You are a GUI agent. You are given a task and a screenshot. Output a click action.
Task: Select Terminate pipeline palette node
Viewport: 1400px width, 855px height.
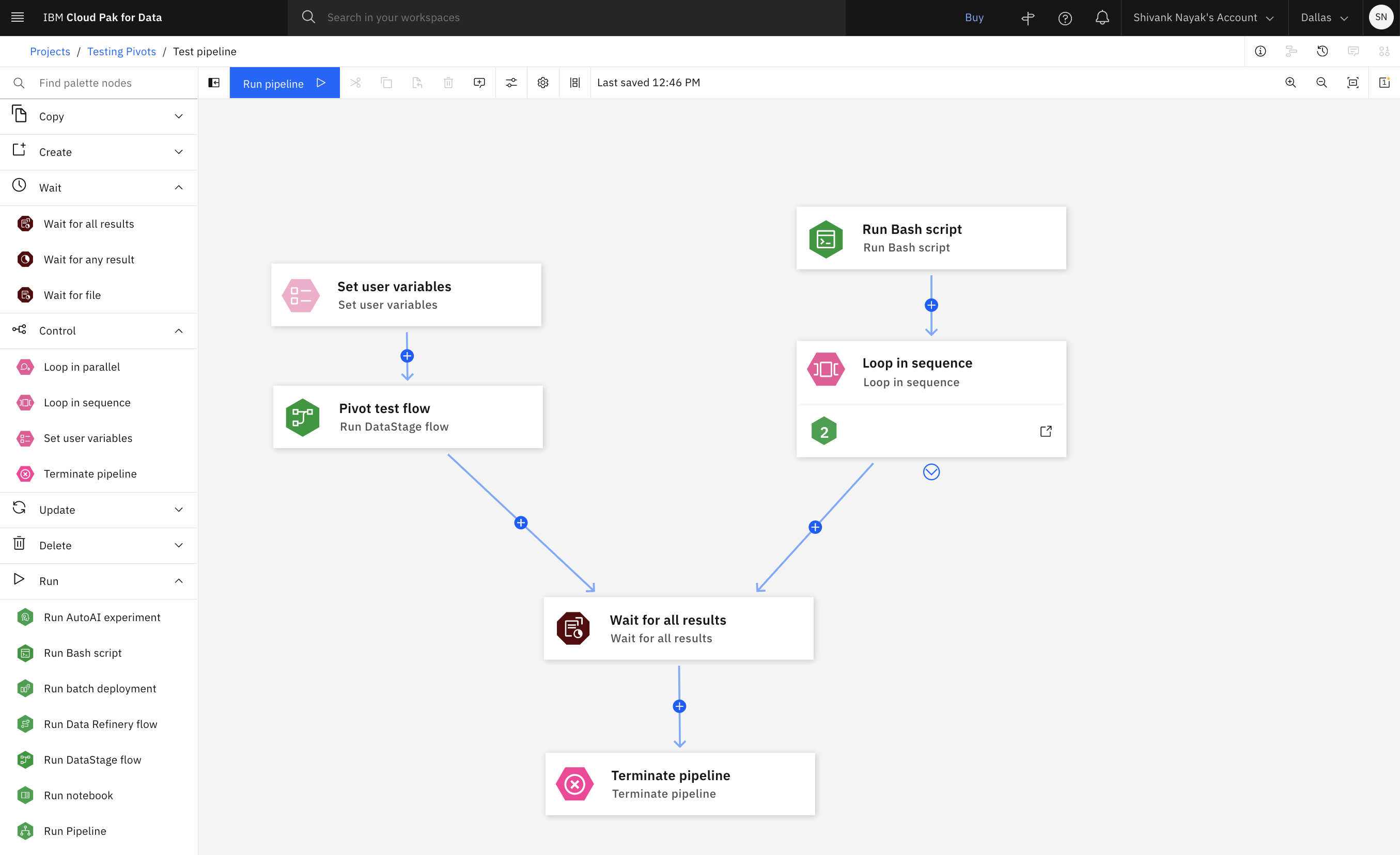(99, 474)
